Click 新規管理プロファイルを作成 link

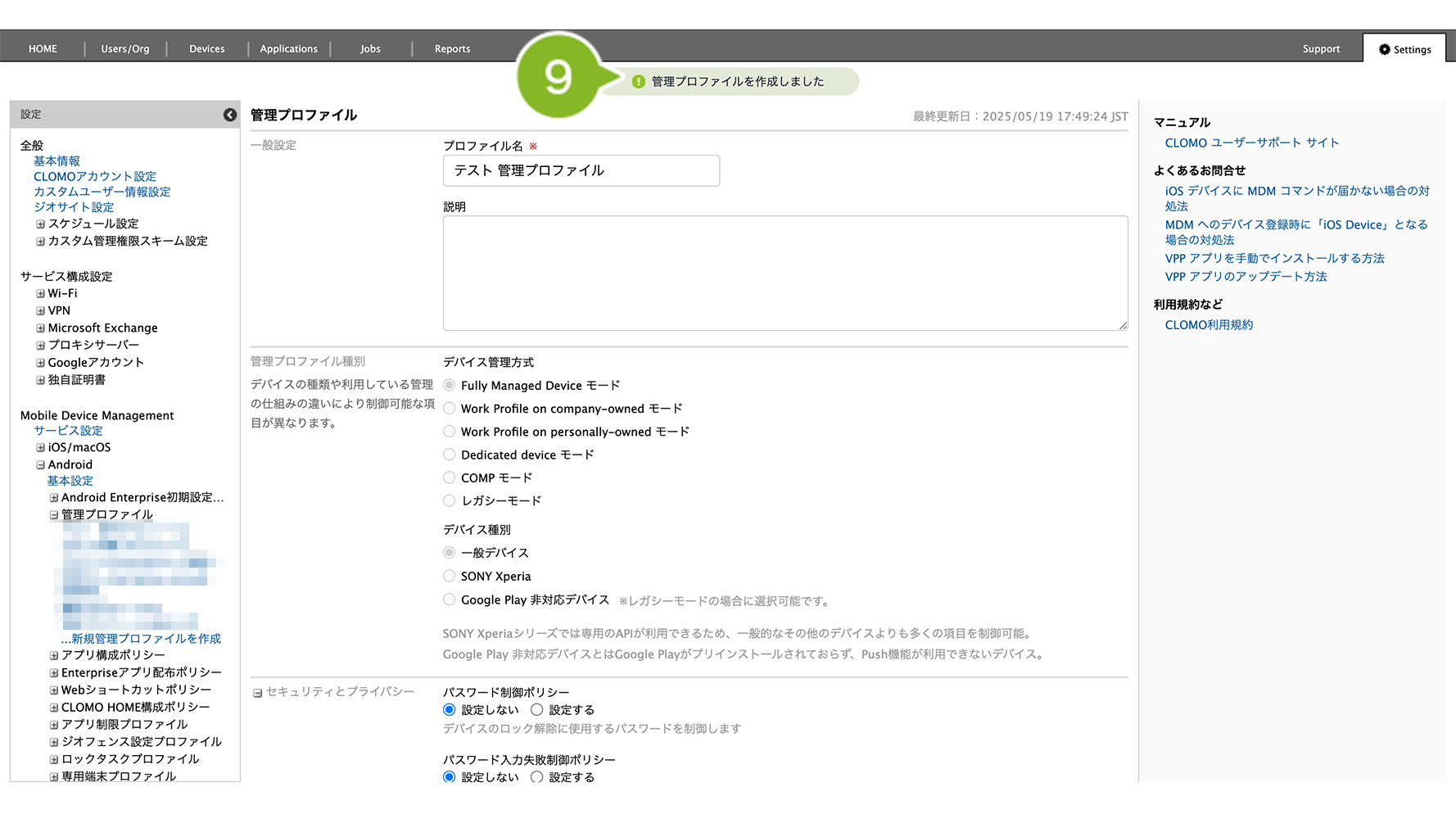click(141, 639)
